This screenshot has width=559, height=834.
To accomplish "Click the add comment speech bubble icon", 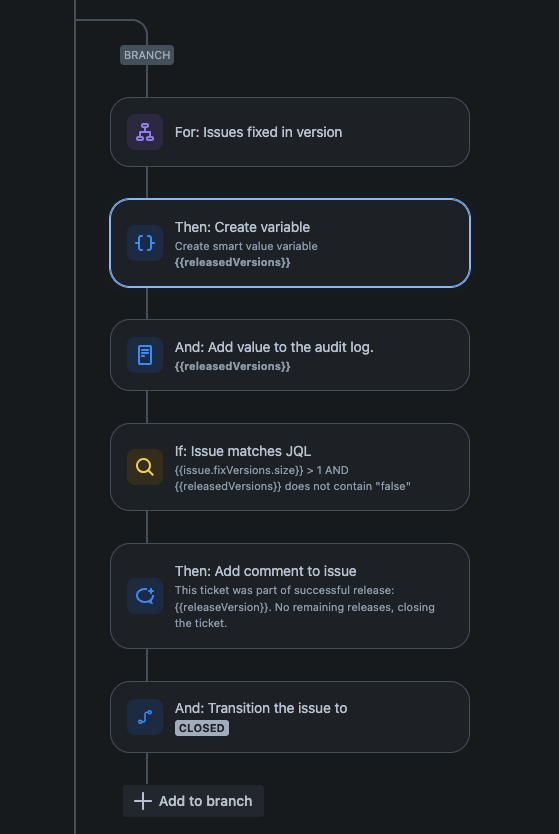I will [145, 596].
